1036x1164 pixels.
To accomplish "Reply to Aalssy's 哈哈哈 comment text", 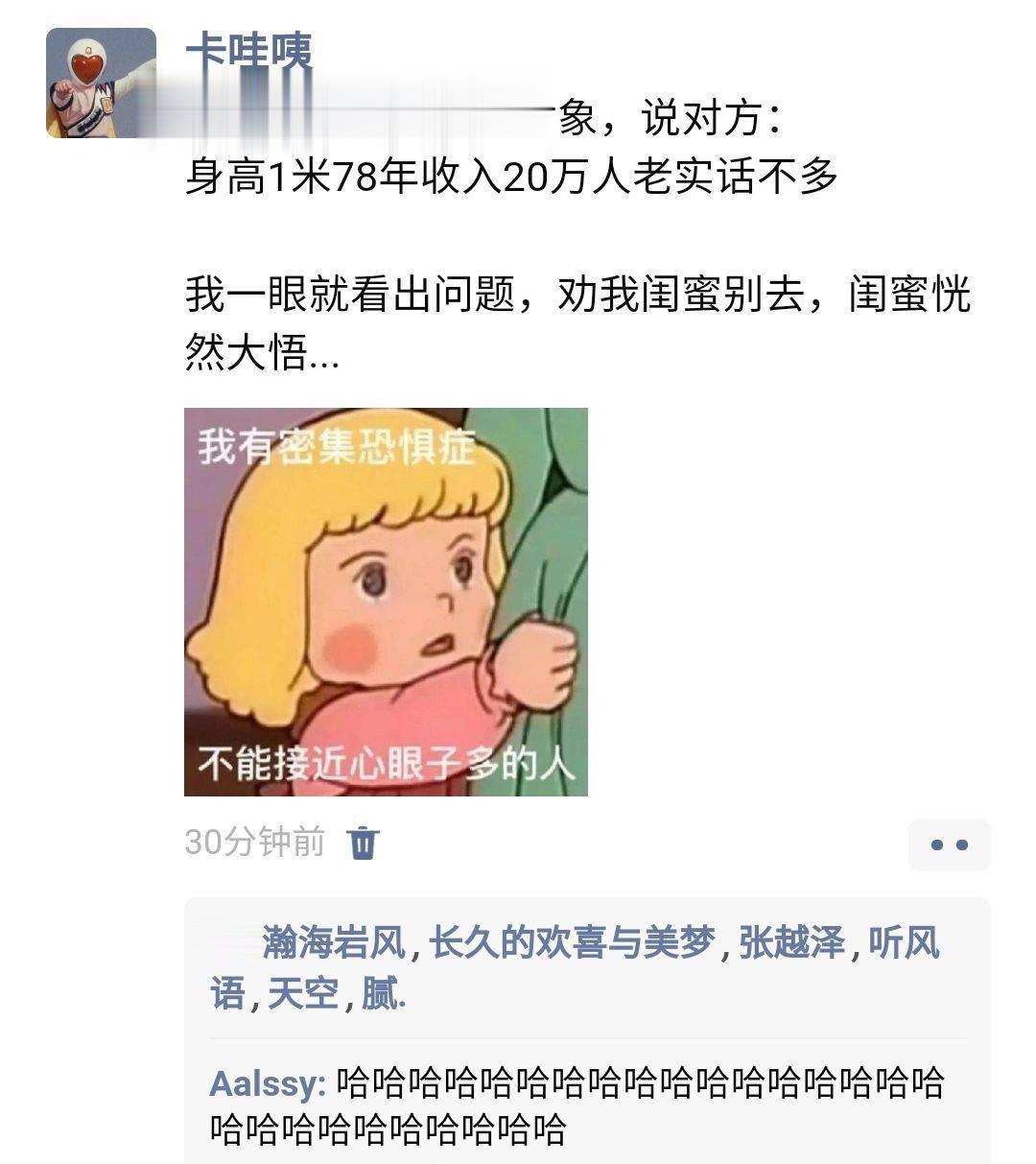I will click(577, 1105).
